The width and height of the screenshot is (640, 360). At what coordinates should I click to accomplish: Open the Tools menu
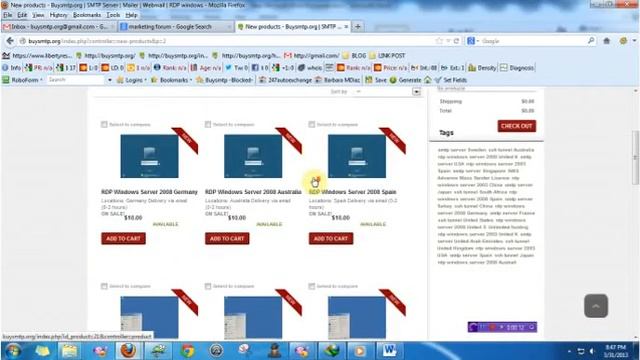click(113, 15)
